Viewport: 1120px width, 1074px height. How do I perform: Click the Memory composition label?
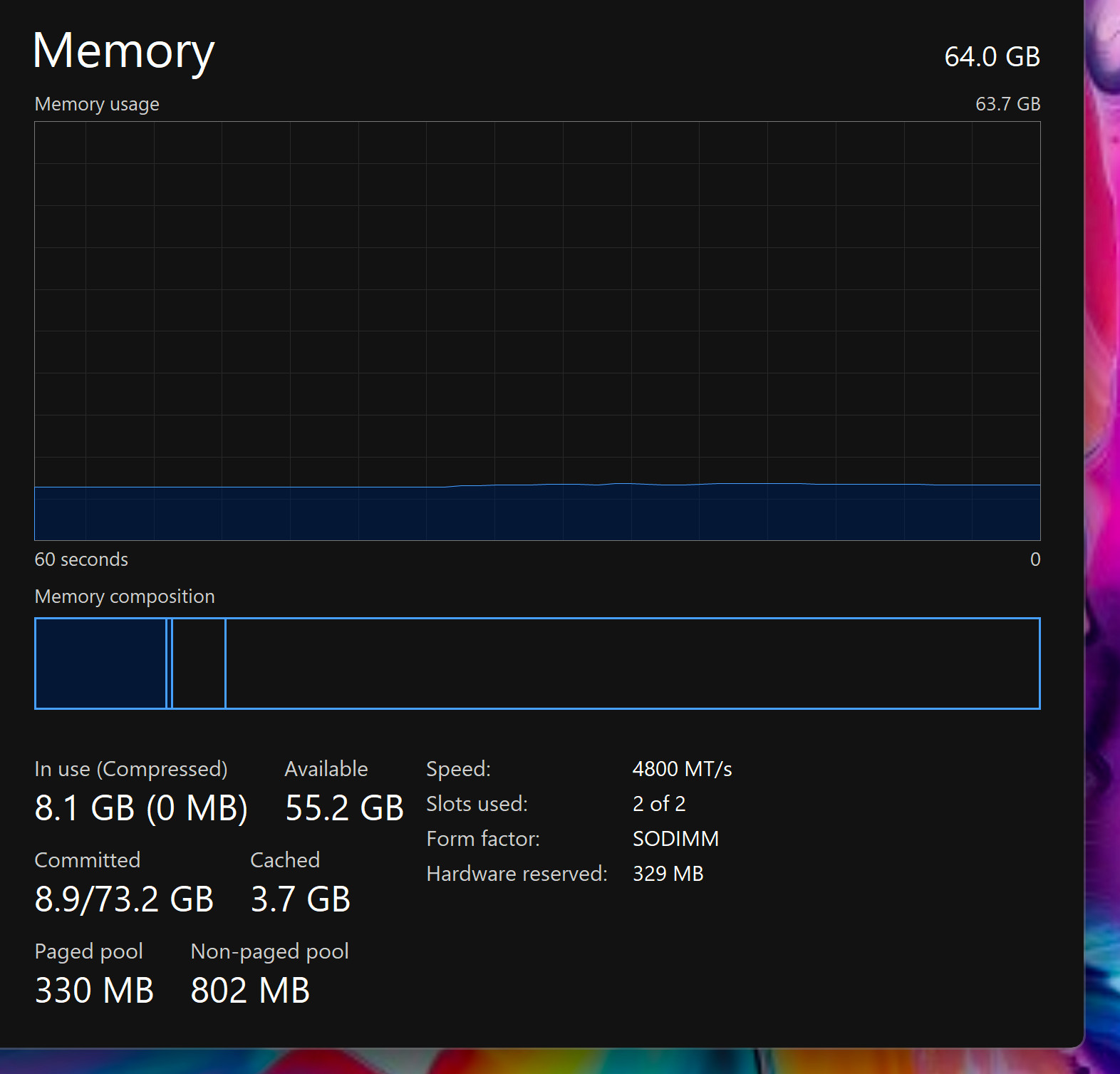coord(125,597)
